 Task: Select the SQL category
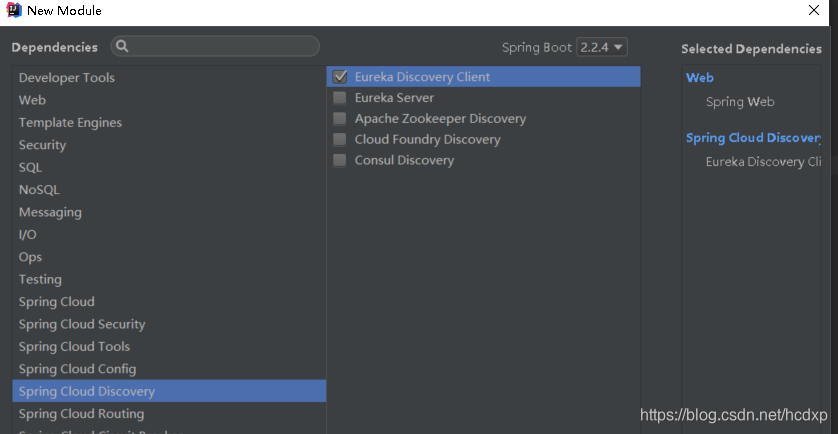click(169, 167)
